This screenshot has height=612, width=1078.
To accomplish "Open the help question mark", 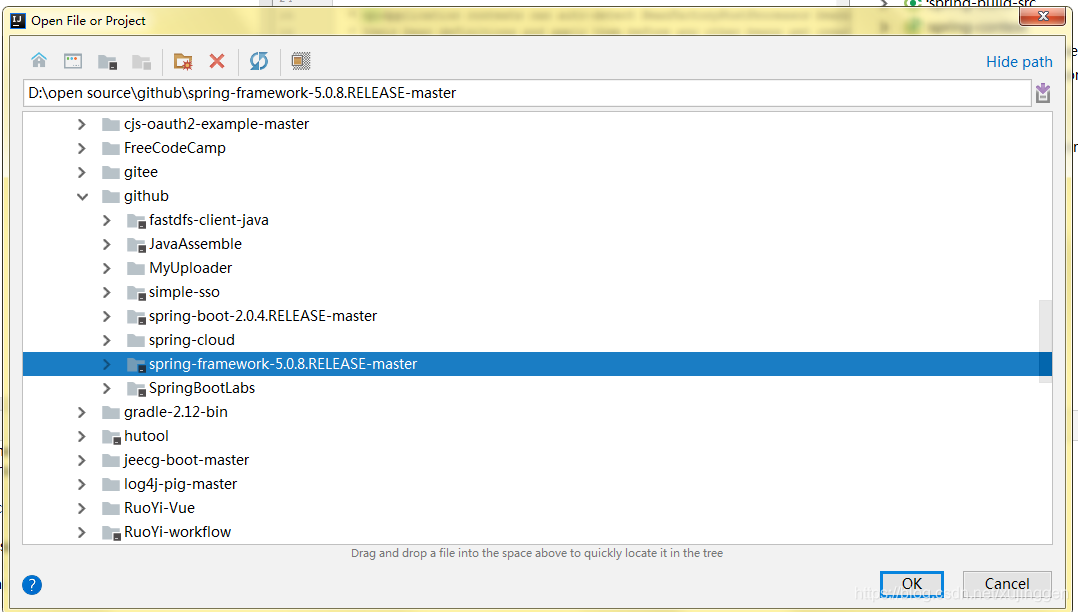I will (32, 585).
